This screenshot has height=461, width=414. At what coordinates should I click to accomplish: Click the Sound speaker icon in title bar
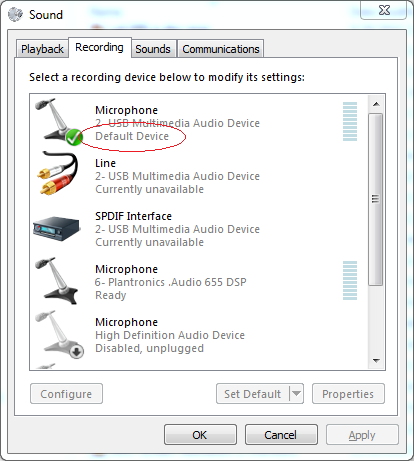(x=15, y=15)
